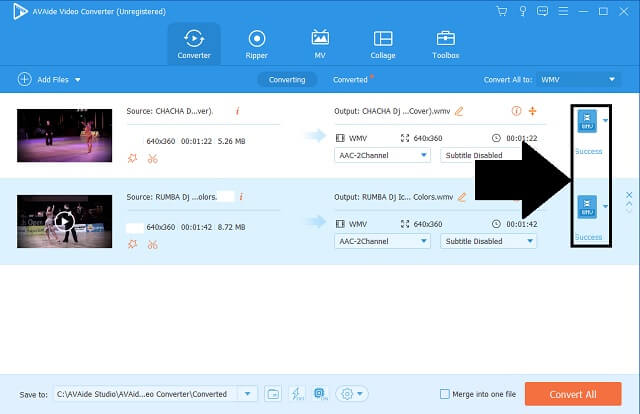Expand the format arrow beside RUMBA format icon
This screenshot has width=640, height=414.
pos(605,206)
